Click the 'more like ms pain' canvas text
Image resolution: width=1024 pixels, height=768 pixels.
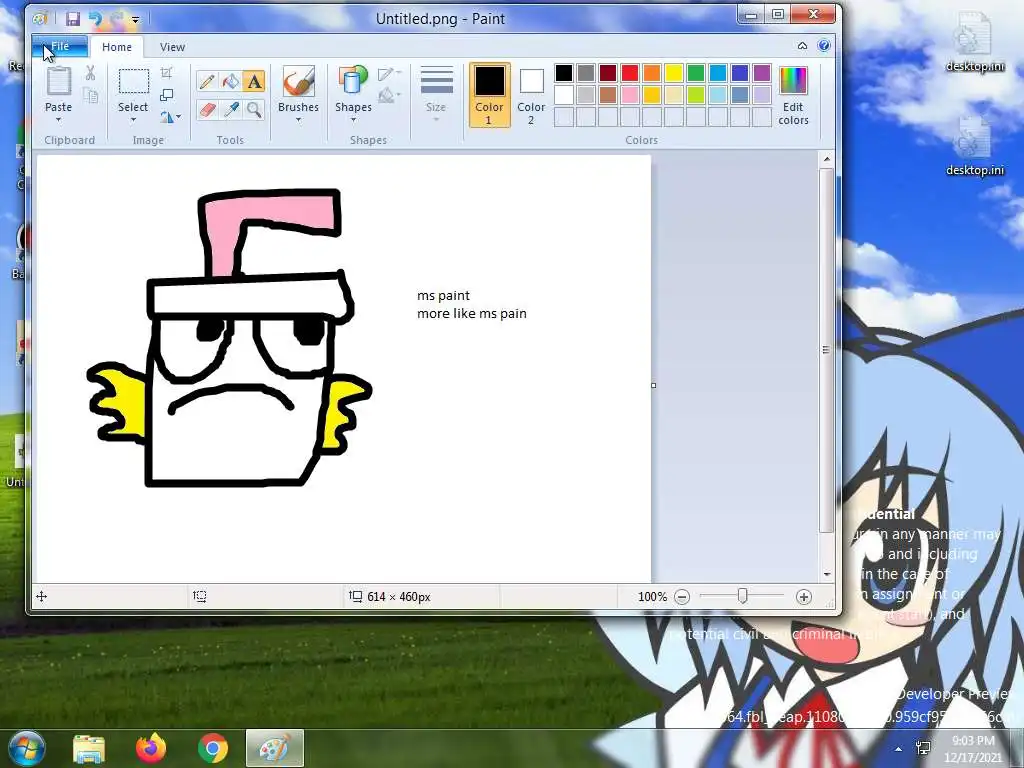click(472, 313)
